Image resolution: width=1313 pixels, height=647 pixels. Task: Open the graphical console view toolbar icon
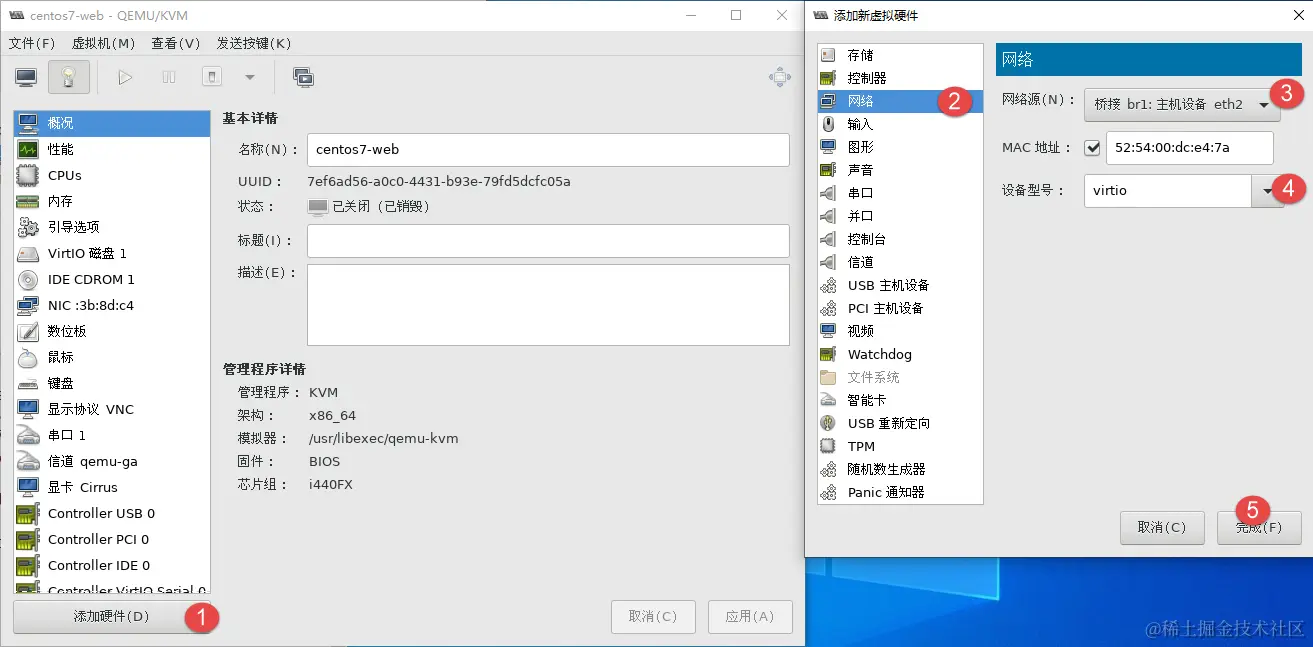tap(26, 77)
